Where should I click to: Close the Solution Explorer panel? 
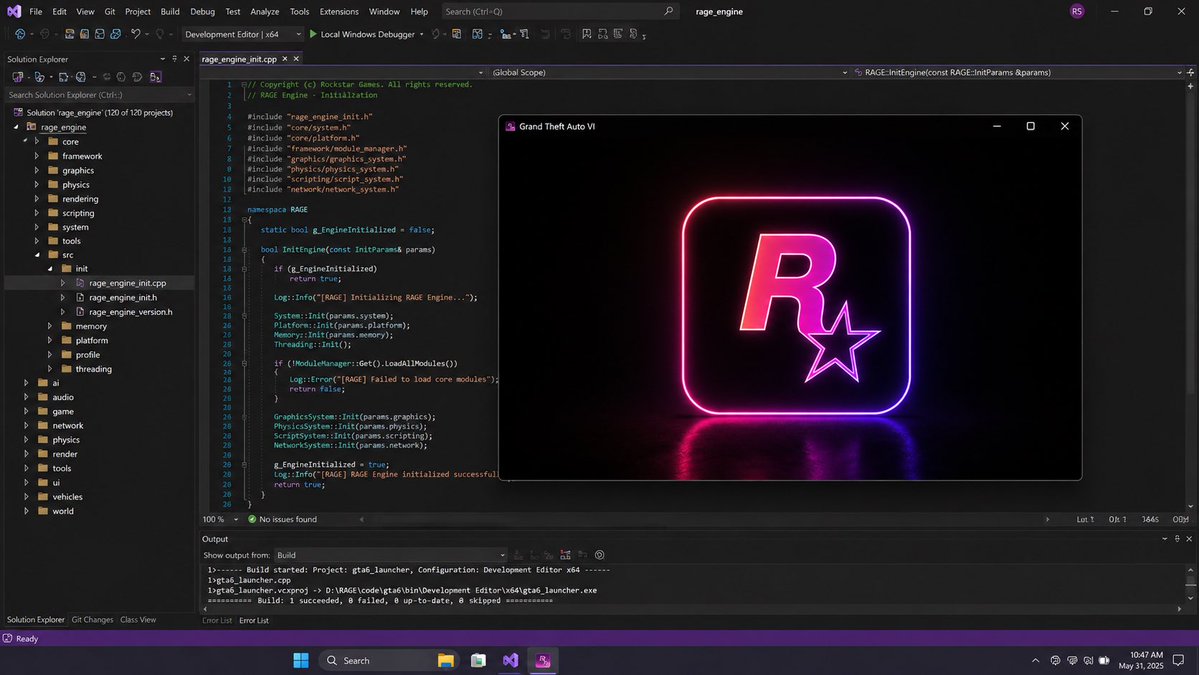point(186,59)
